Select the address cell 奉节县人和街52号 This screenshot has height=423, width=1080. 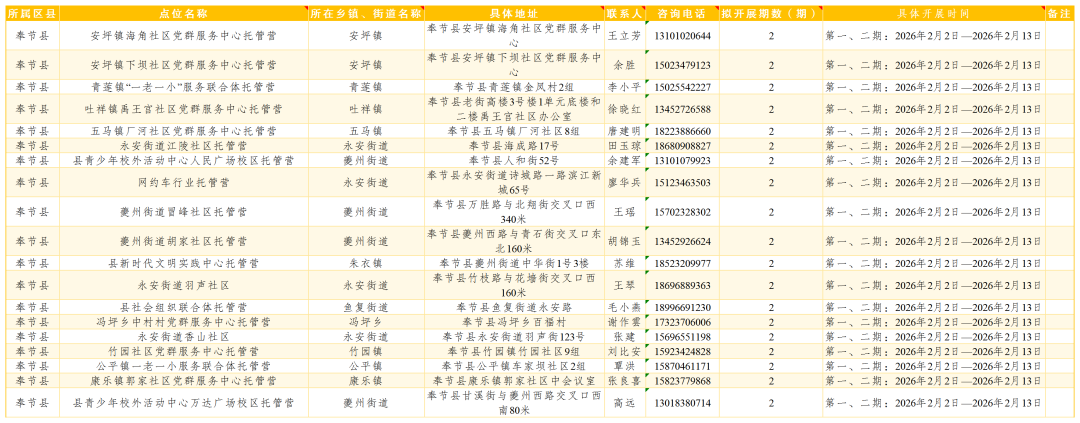click(x=514, y=161)
